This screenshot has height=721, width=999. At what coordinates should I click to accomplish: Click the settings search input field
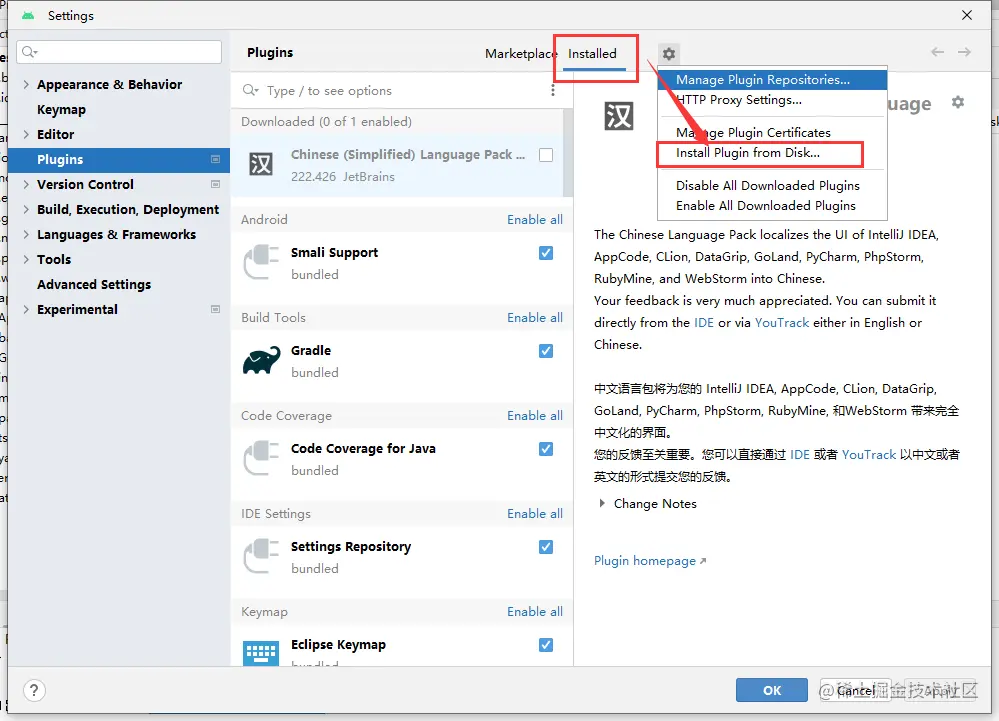click(119, 52)
